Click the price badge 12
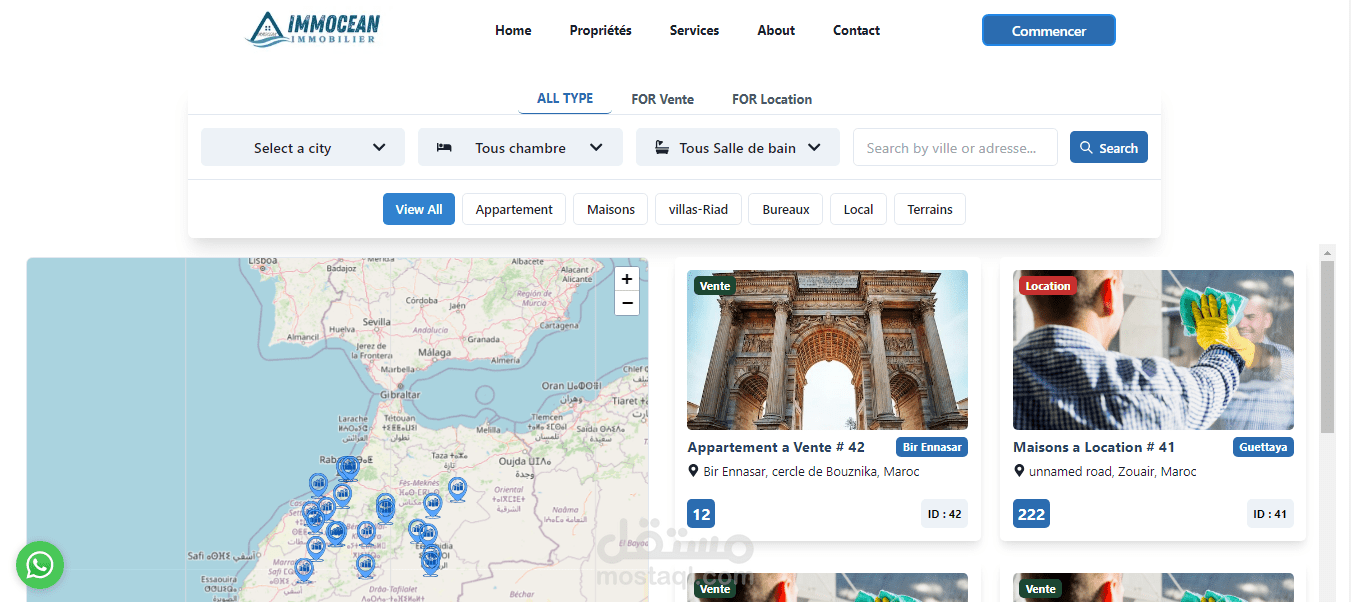Image resolution: width=1351 pixels, height=602 pixels. 701,514
